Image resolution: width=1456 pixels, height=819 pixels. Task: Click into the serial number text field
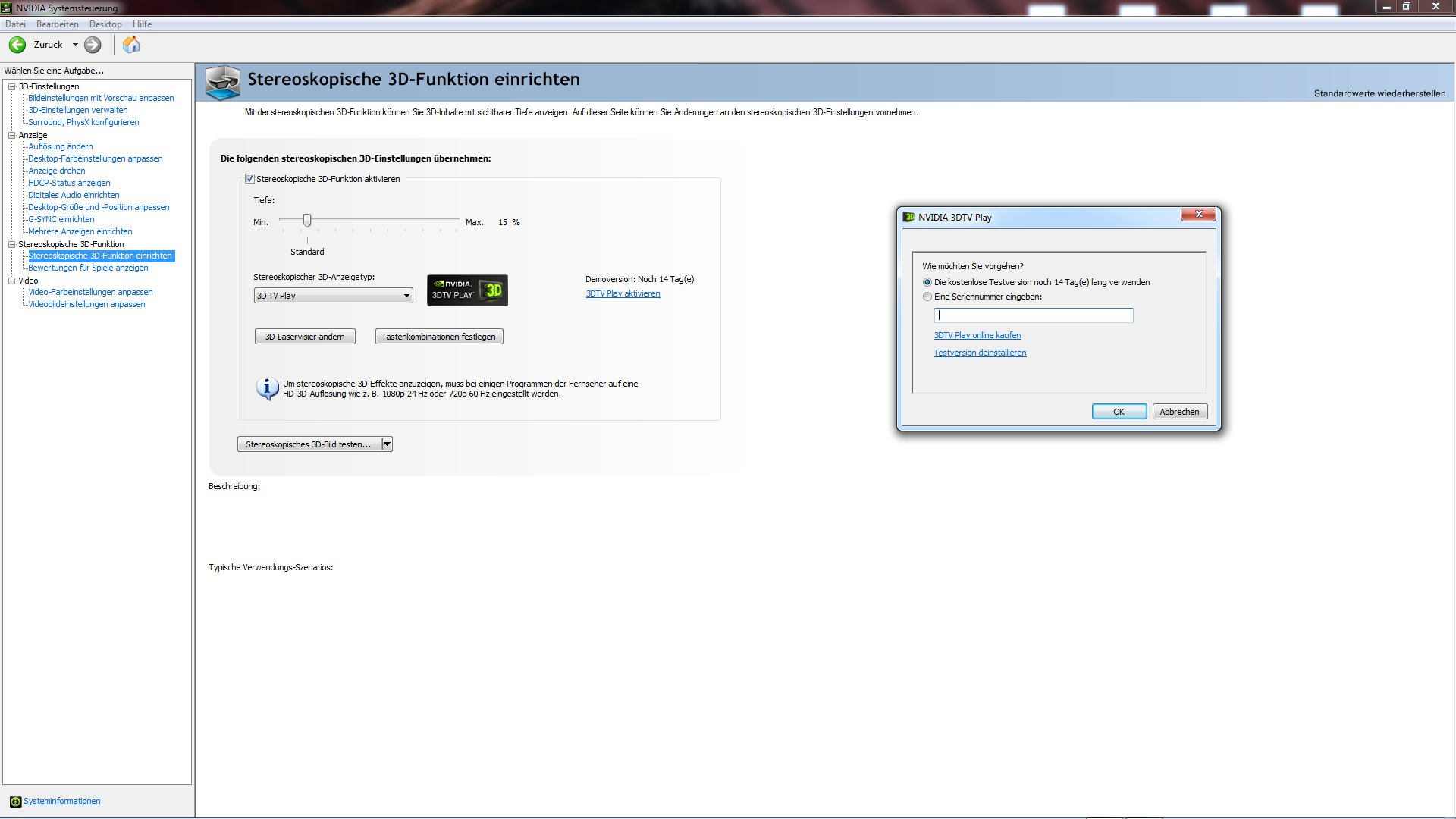pos(1034,315)
